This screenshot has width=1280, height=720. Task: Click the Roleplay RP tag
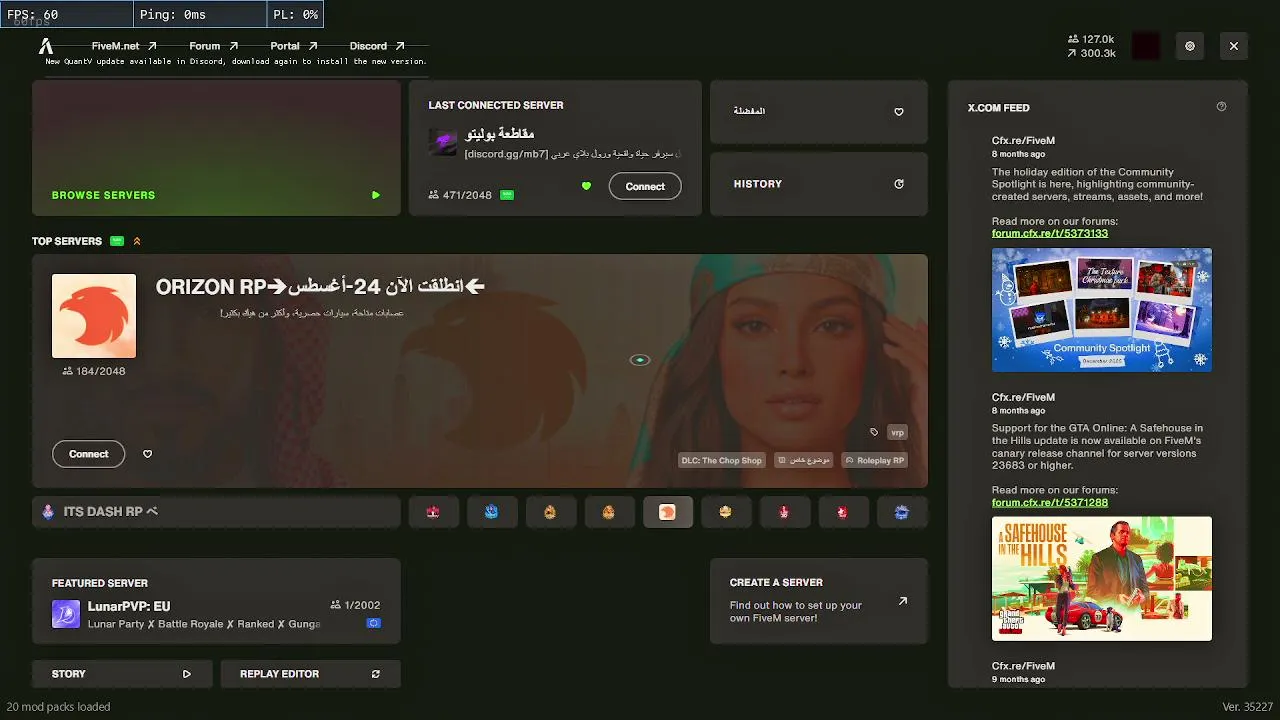pyautogui.click(x=874, y=460)
